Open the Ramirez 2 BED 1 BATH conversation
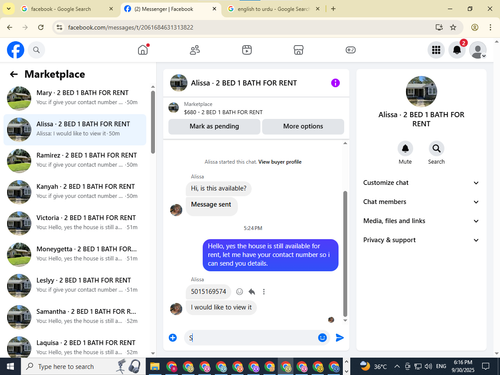500x375 pixels. 75,161
